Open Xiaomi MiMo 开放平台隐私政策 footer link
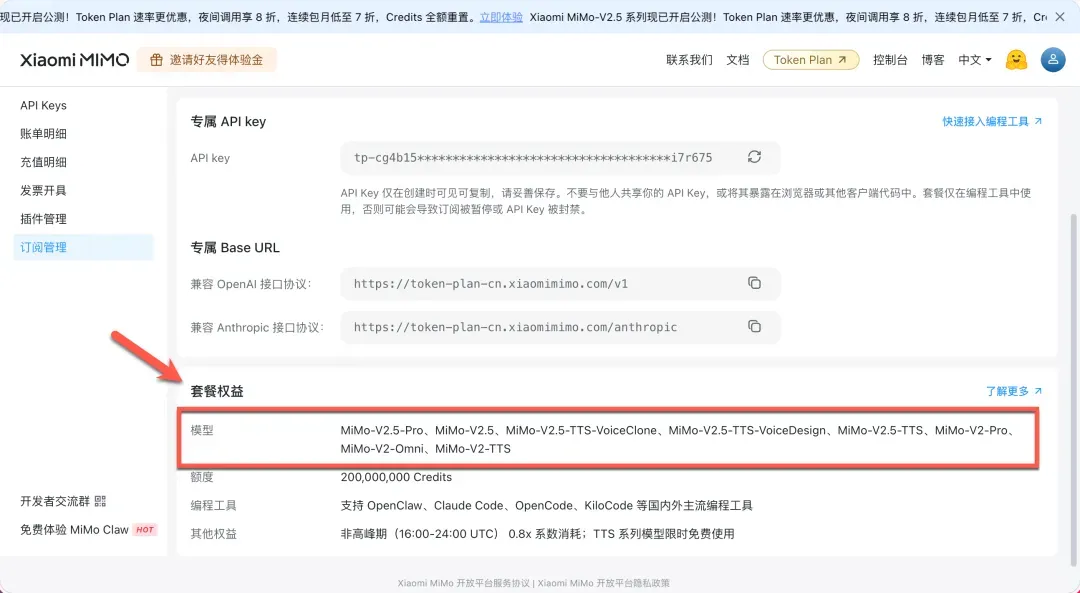Viewport: 1080px width, 593px height. [603, 583]
